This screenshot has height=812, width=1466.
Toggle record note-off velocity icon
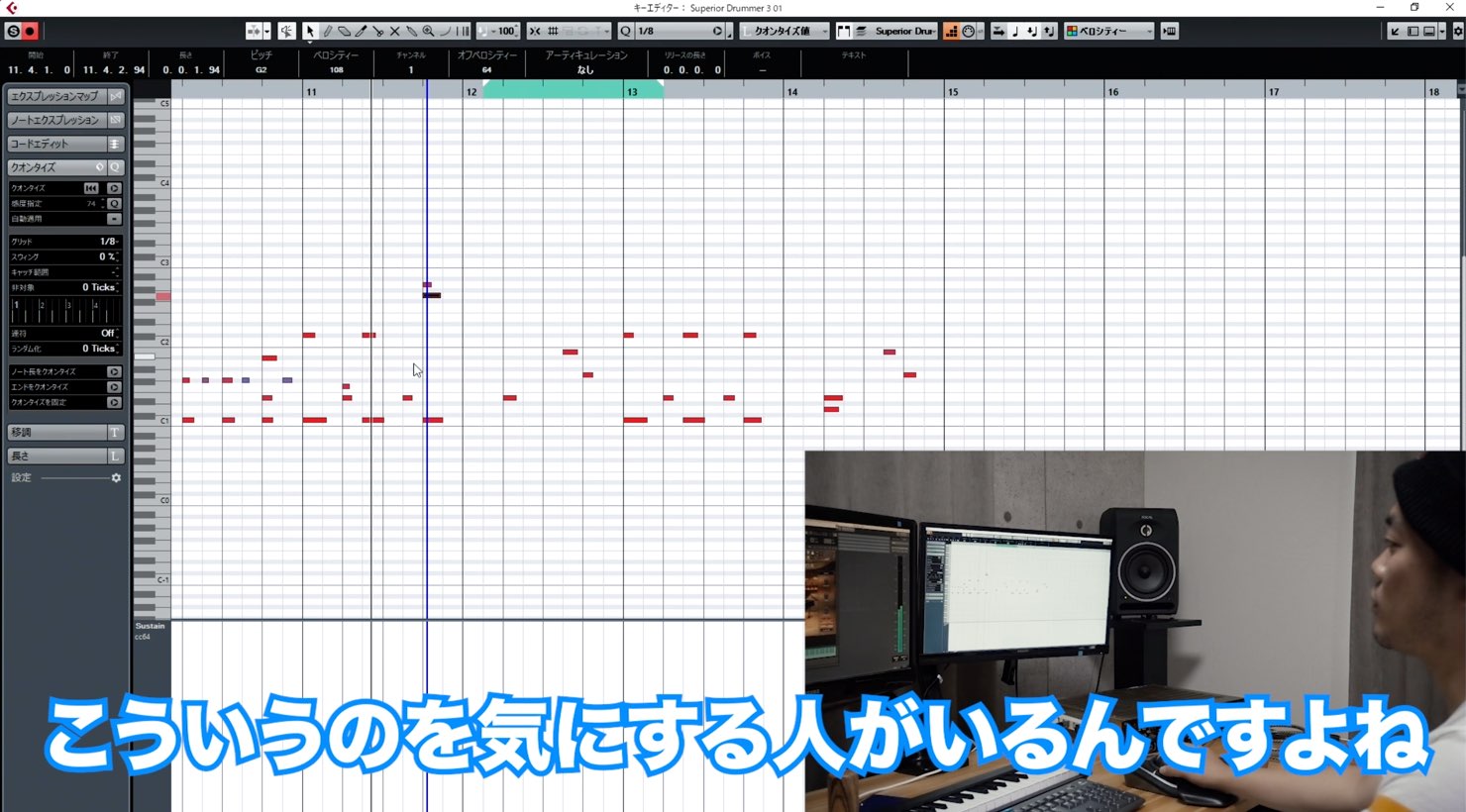pos(1048,32)
